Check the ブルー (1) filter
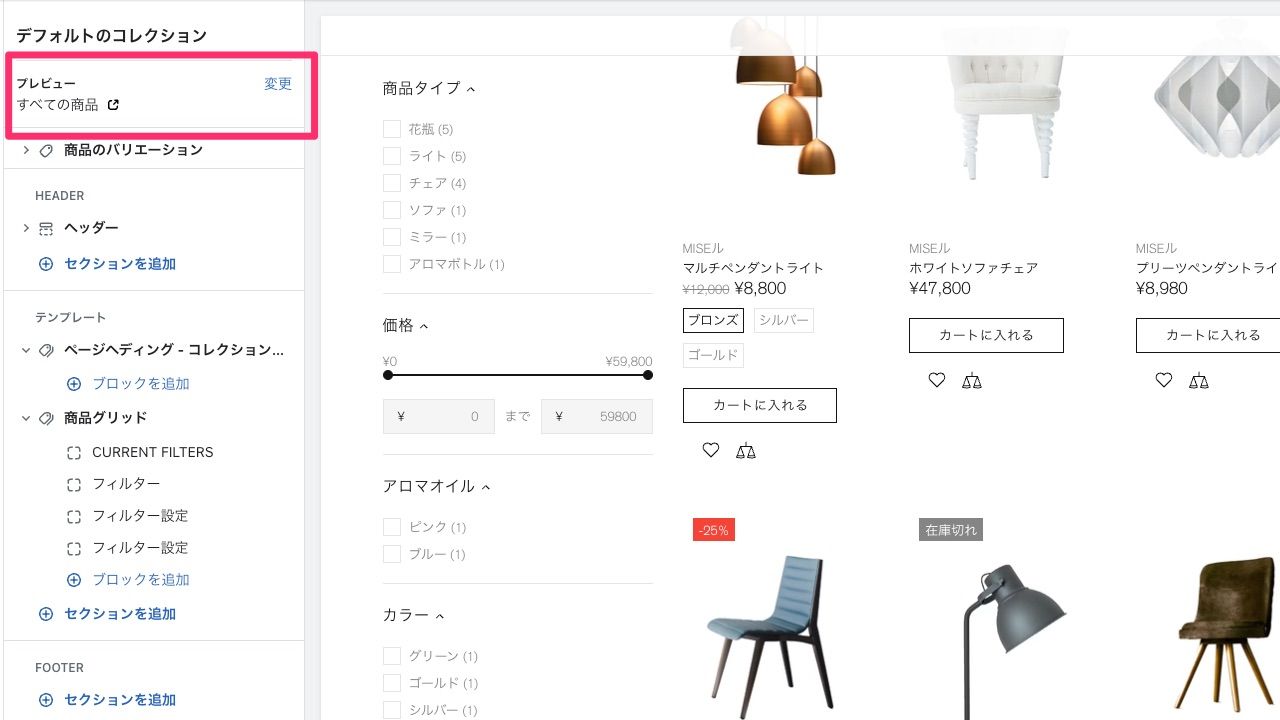The height and width of the screenshot is (720, 1280). [392, 554]
